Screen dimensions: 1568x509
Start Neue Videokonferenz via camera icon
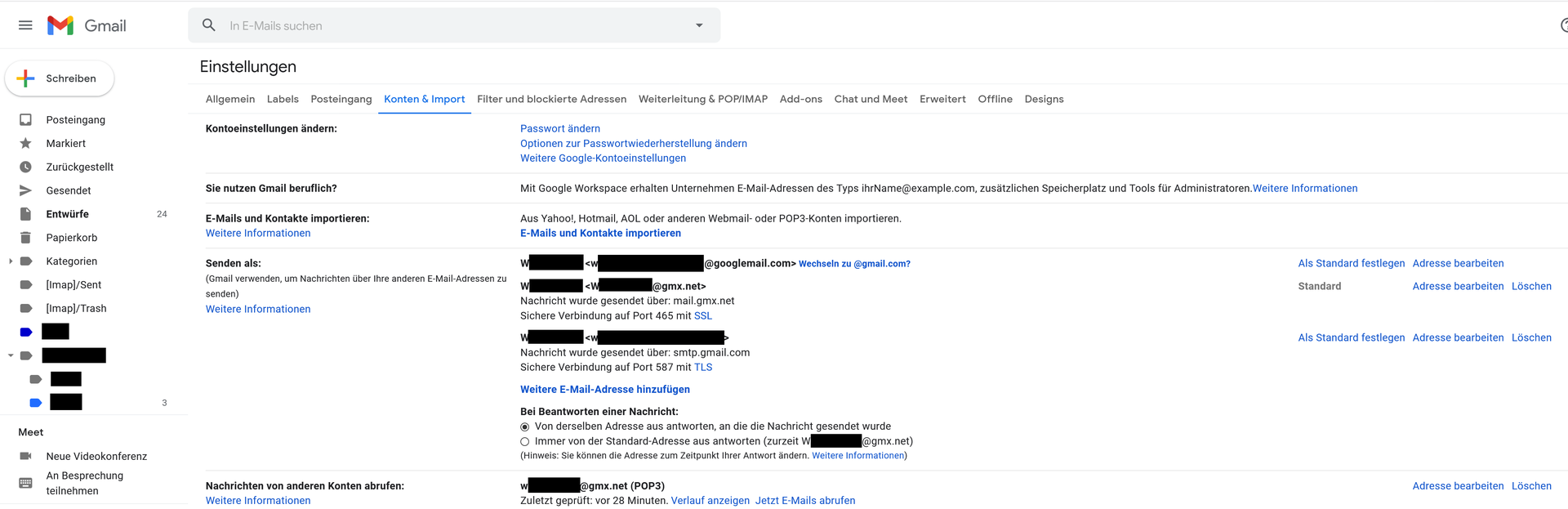pos(25,456)
